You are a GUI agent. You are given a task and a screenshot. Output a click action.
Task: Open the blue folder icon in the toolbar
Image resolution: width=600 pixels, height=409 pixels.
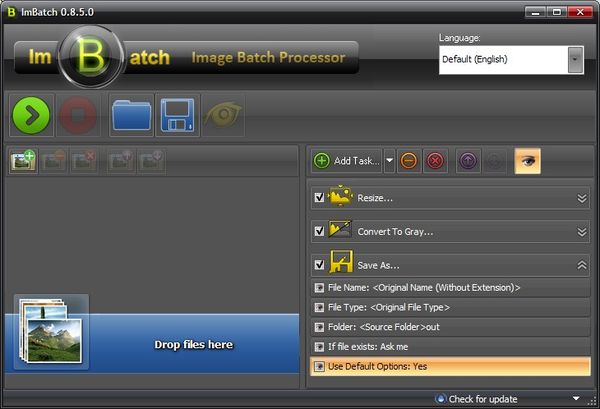coord(130,116)
